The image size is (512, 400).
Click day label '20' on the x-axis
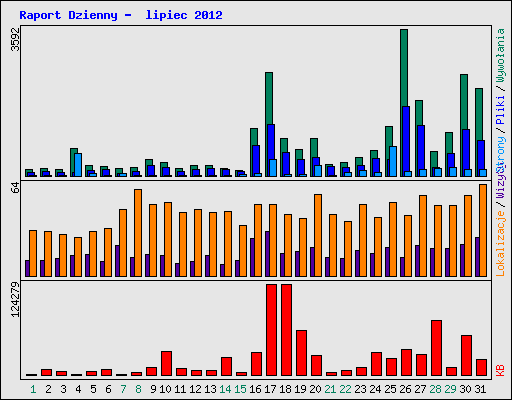tap(315, 389)
